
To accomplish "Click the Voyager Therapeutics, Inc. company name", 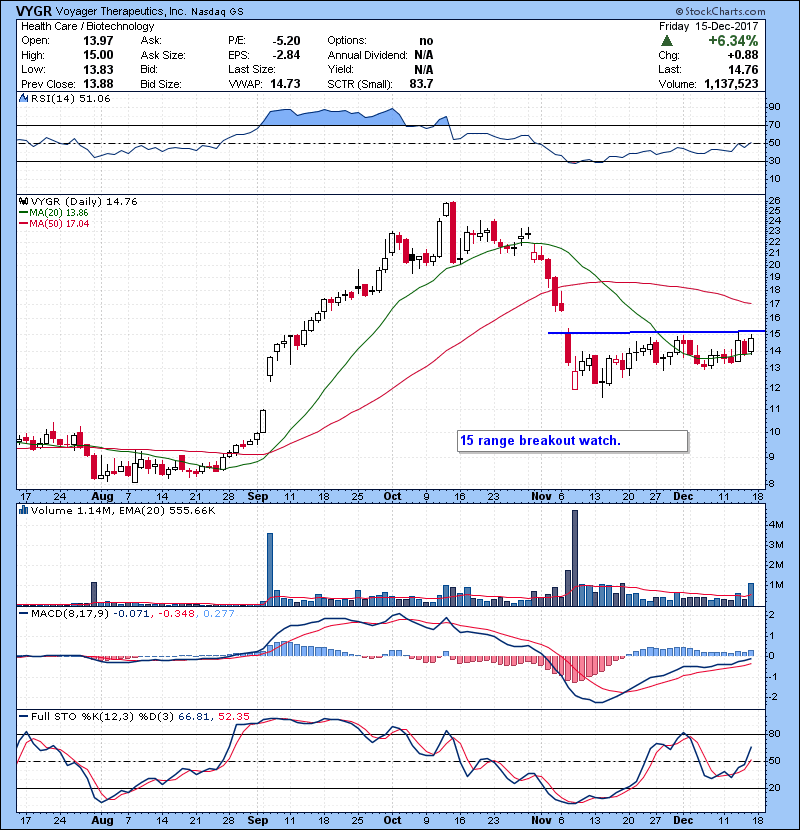I will [121, 11].
